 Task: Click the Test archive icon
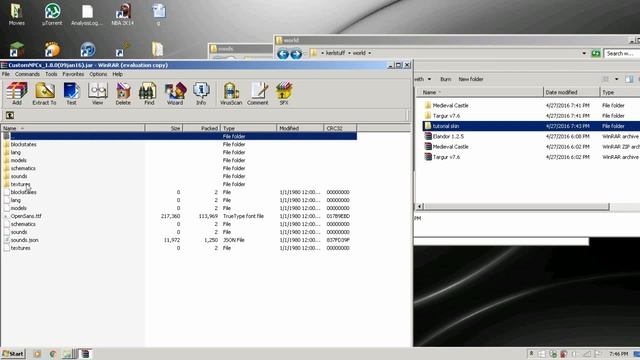coord(71,93)
